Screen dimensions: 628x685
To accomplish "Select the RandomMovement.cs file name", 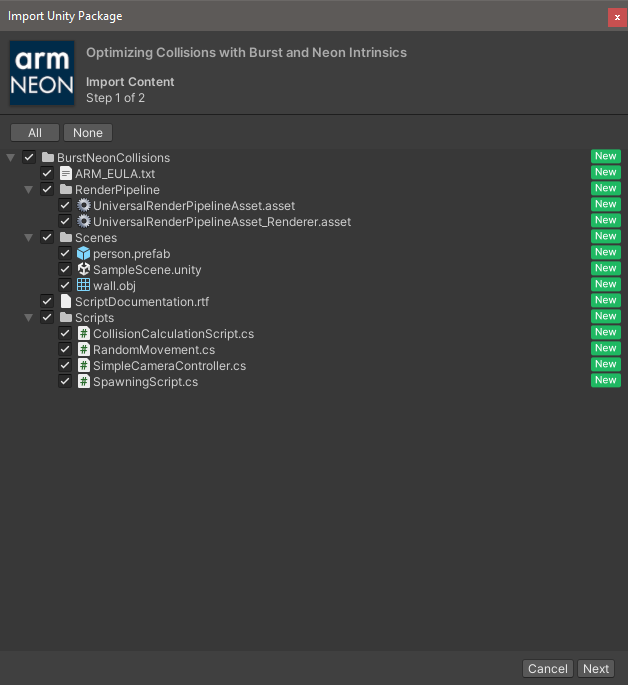I will (x=154, y=350).
